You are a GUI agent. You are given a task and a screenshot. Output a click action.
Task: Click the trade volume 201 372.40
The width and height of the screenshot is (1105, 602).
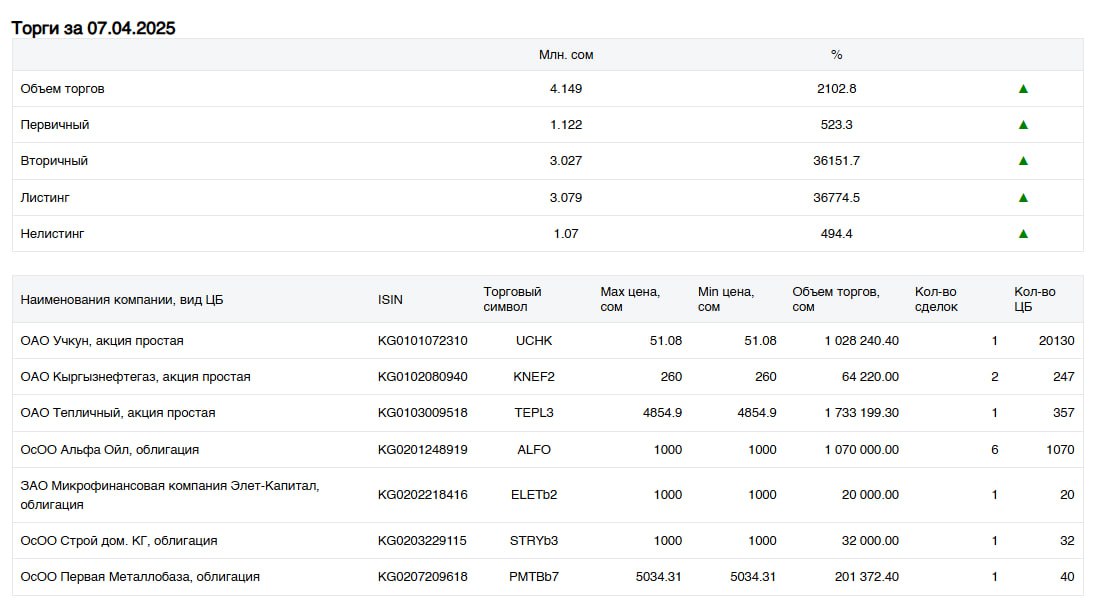coord(867,577)
